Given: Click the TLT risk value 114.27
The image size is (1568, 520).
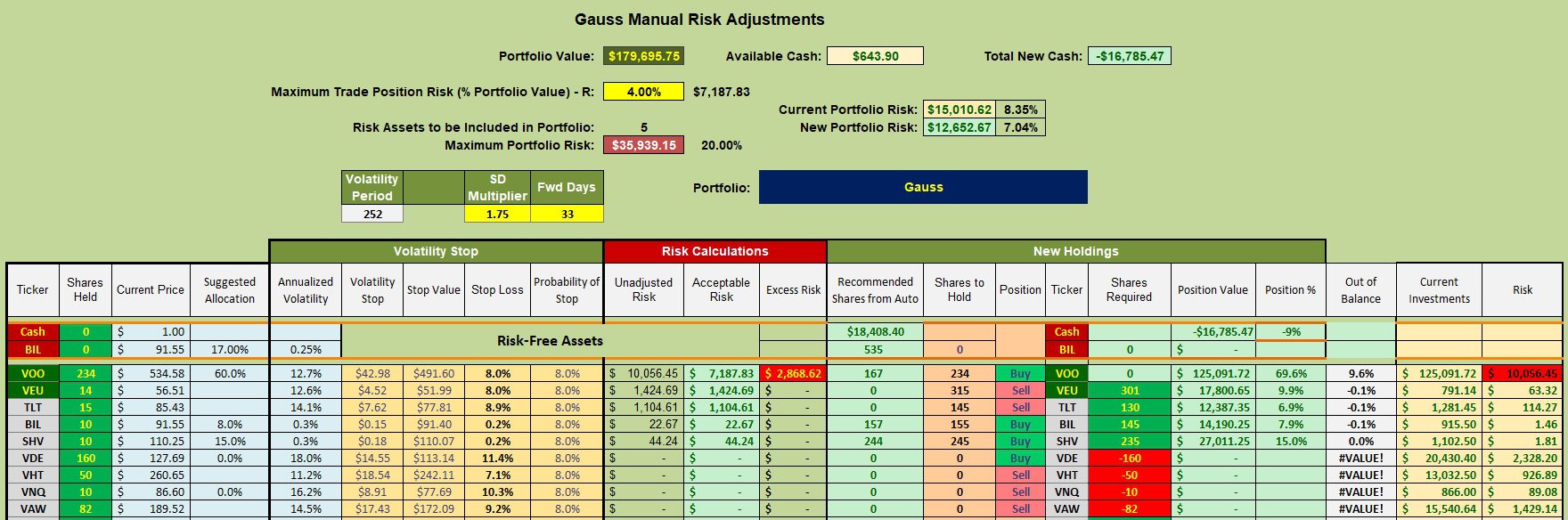Looking at the screenshot, I should tap(1522, 407).
